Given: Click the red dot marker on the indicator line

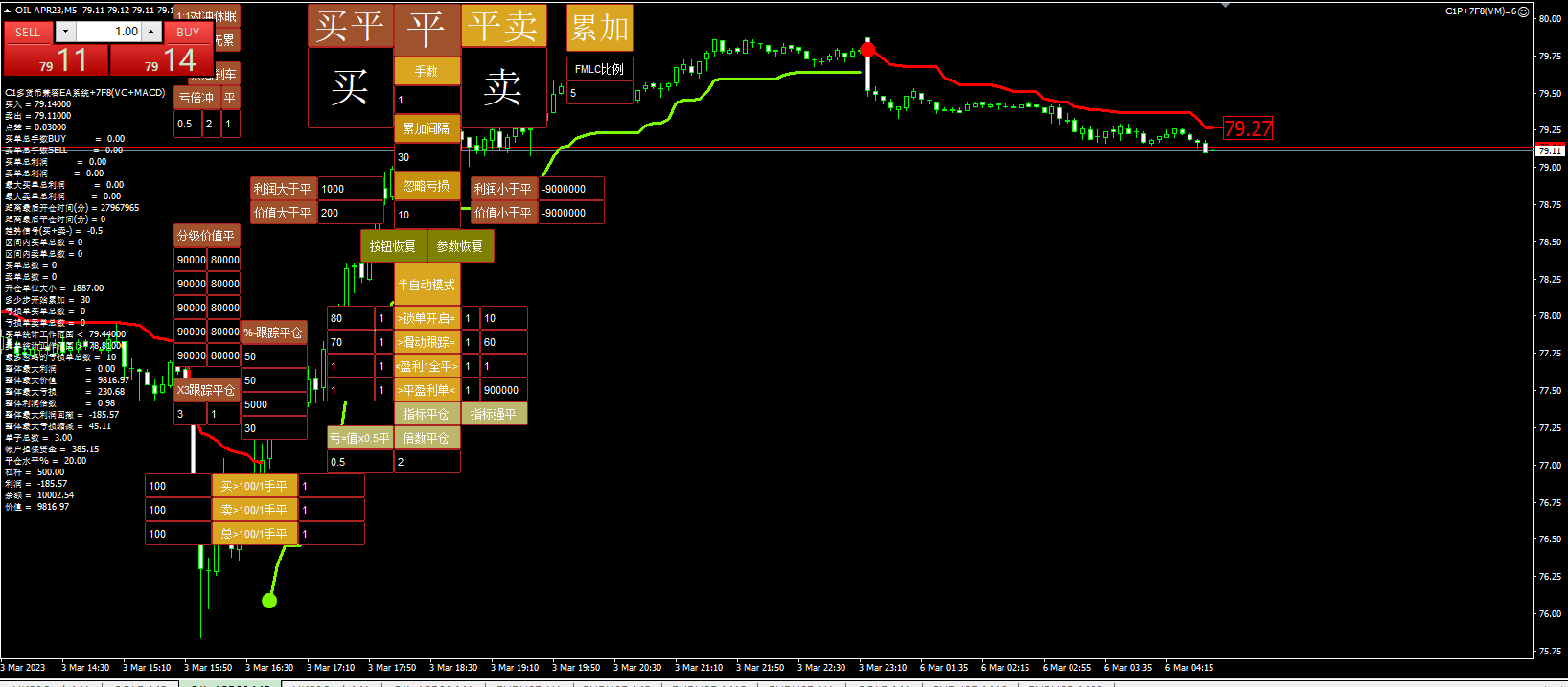Looking at the screenshot, I should tap(867, 49).
